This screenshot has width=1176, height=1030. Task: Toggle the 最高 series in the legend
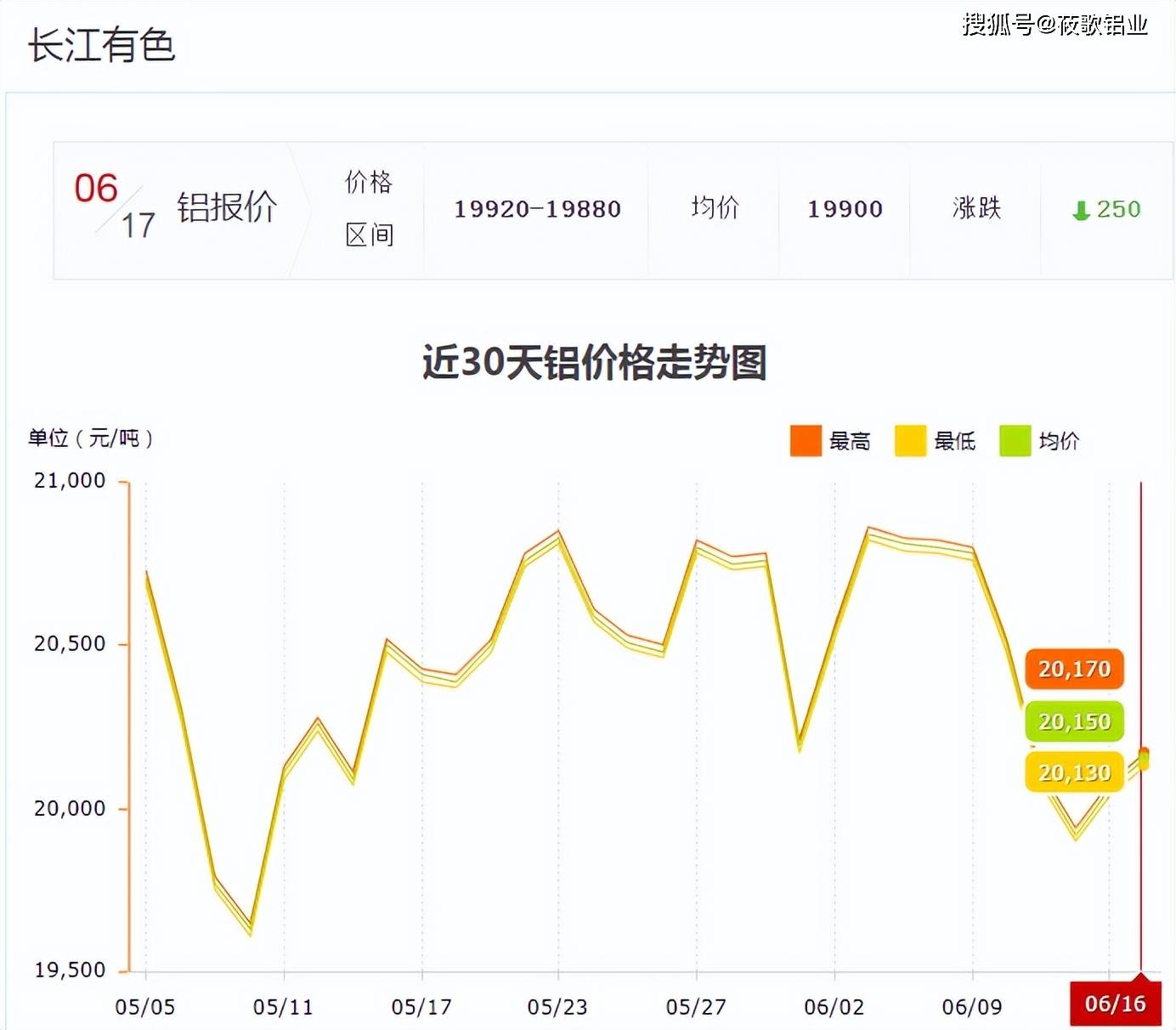831,441
